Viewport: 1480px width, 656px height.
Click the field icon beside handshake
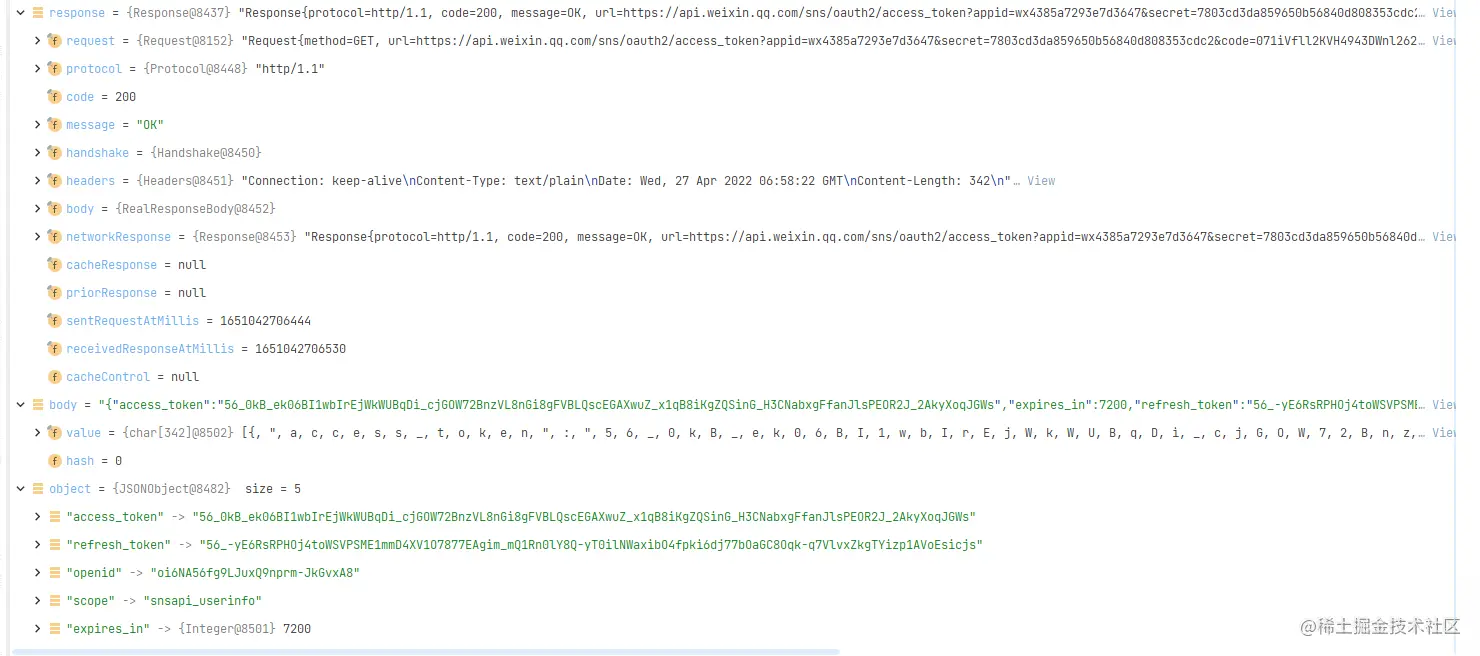point(55,153)
